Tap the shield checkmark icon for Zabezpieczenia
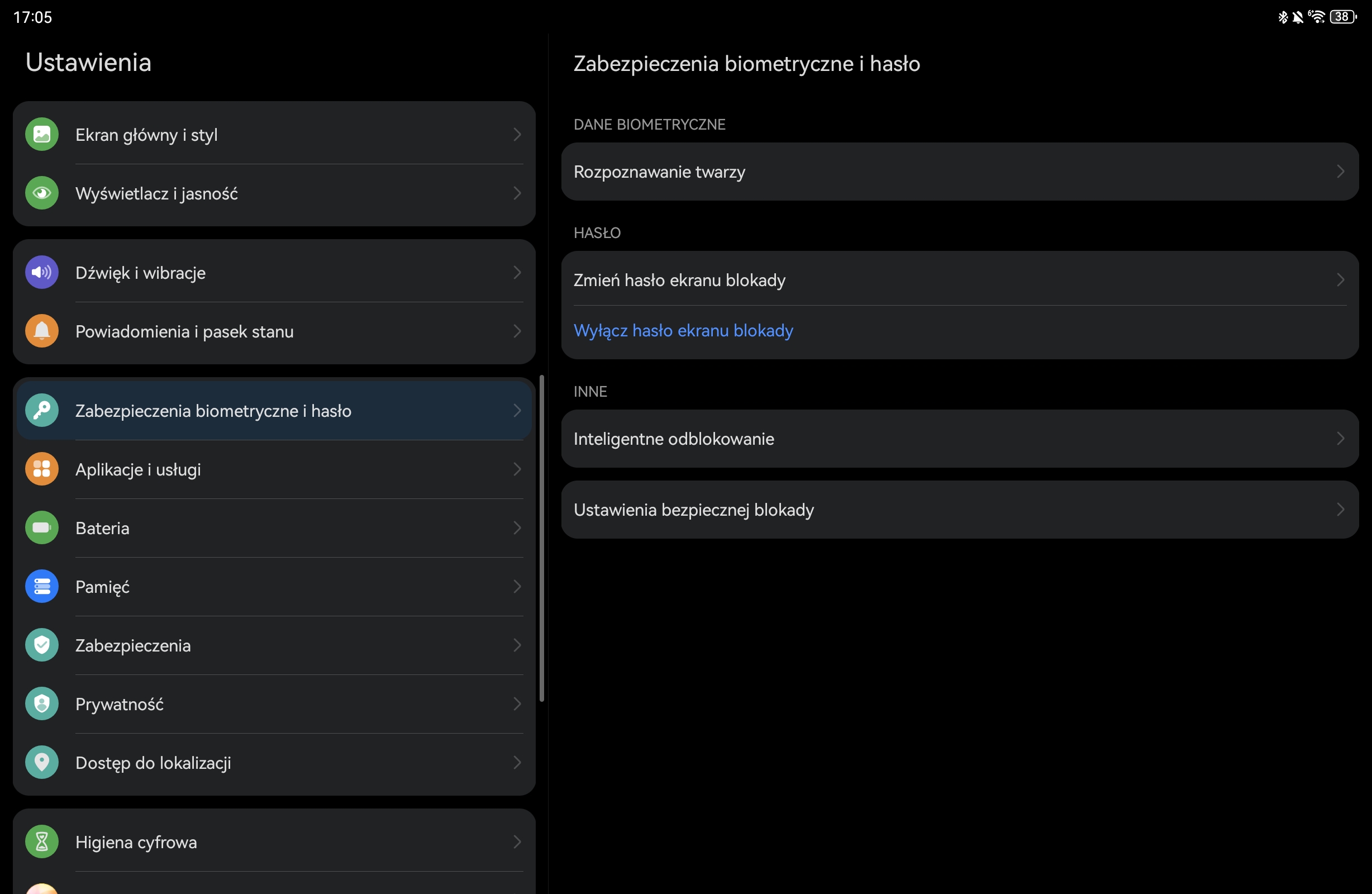The height and width of the screenshot is (894, 1372). pyautogui.click(x=41, y=645)
